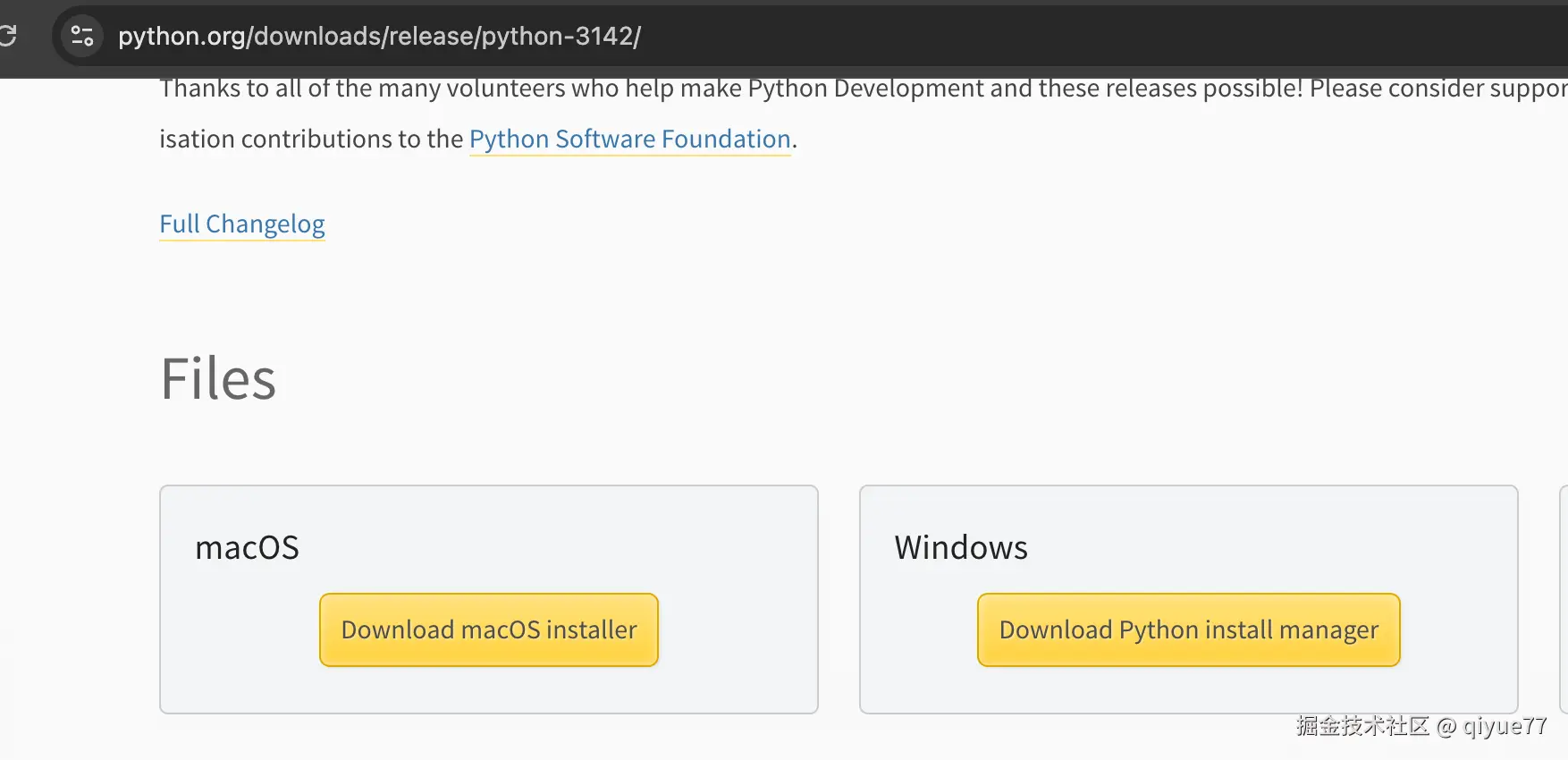Click Download macOS installer button
The image size is (1568, 760).
(x=489, y=629)
